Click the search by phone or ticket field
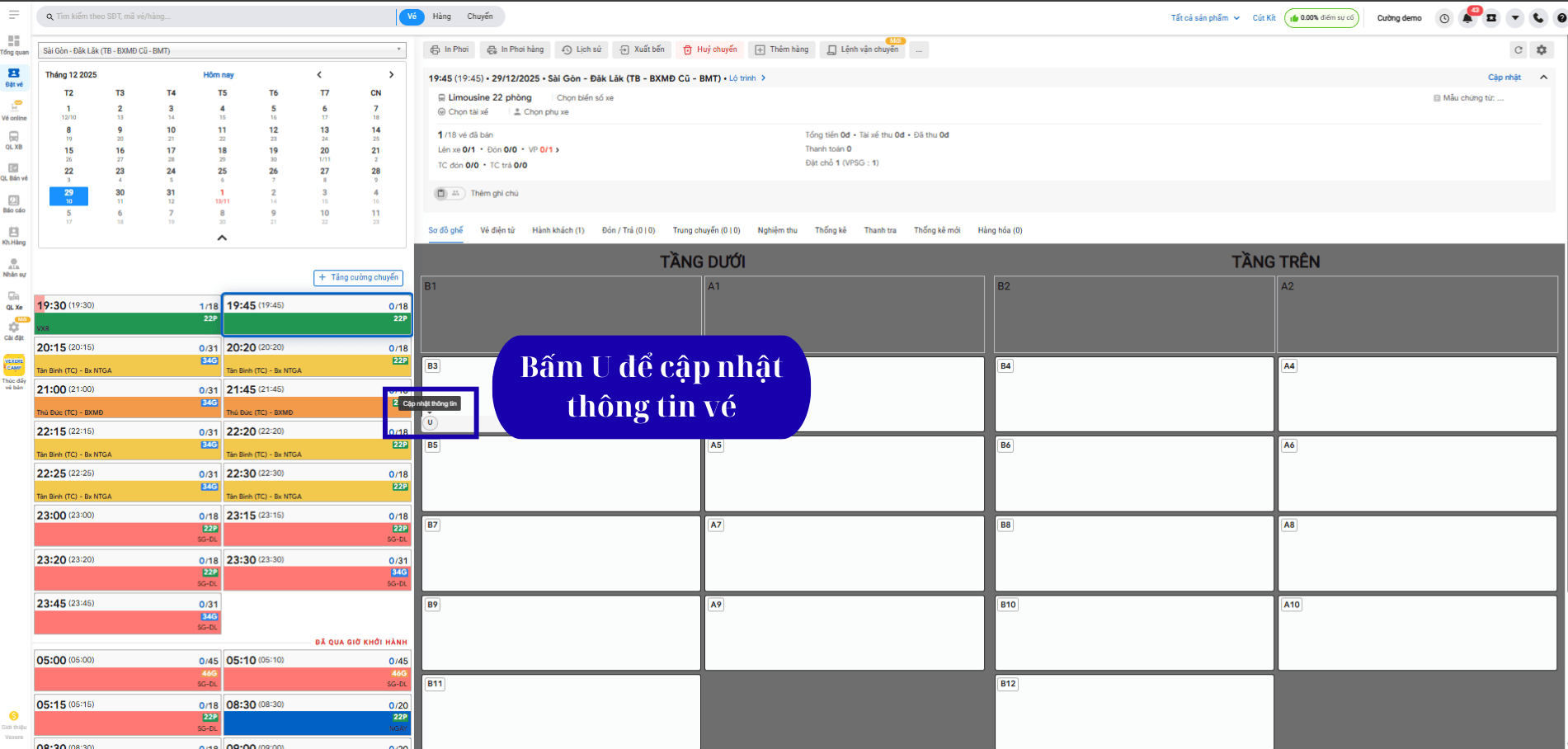This screenshot has height=749, width=1568. coord(219,16)
